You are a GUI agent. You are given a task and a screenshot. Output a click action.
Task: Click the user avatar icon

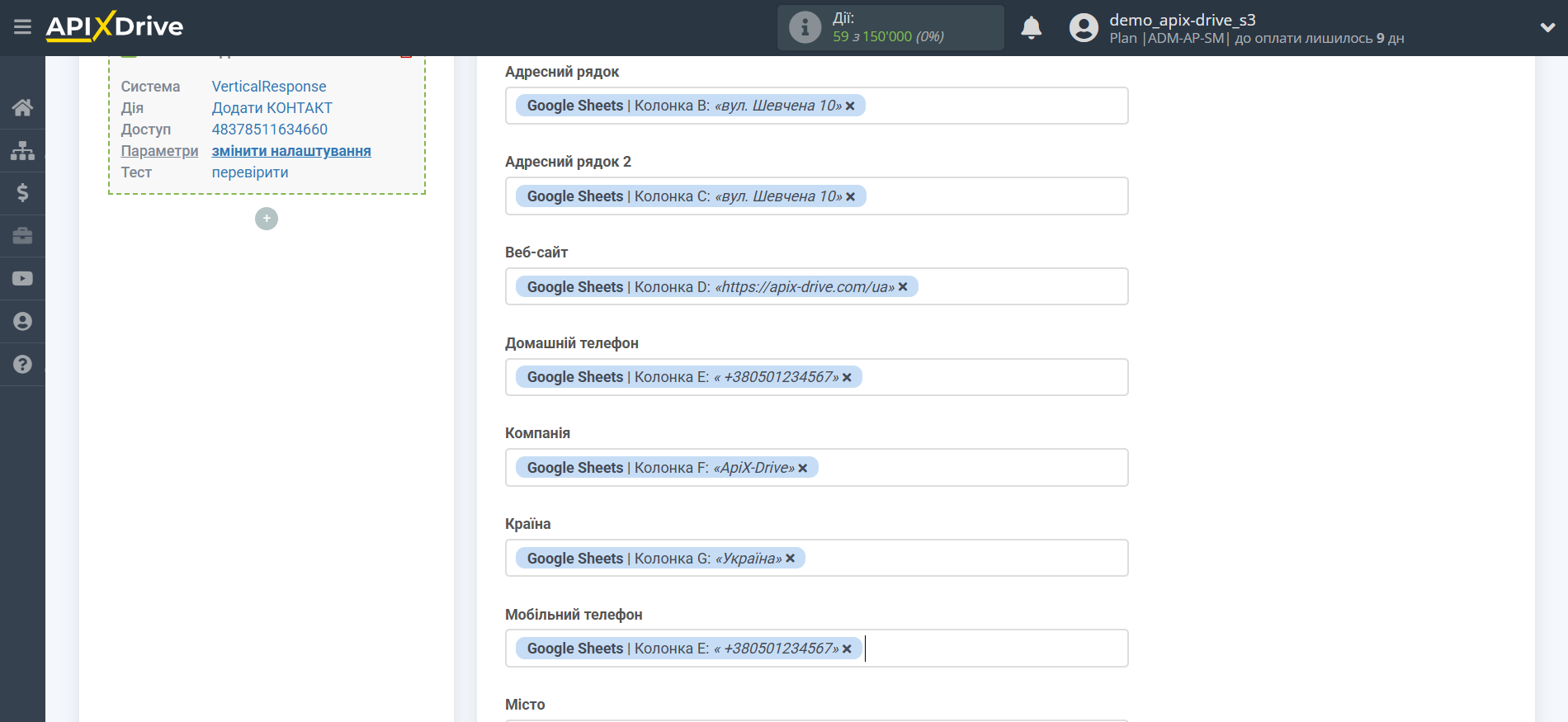[1084, 28]
